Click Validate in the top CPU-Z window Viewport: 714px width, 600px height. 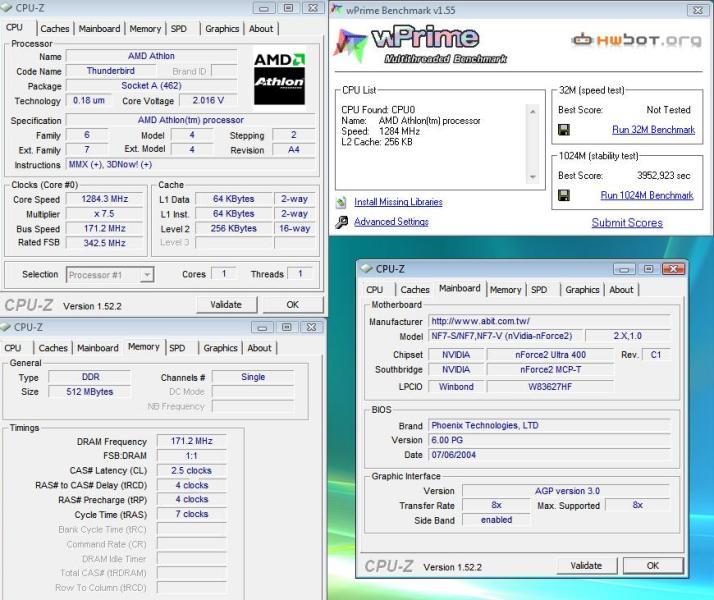226,305
